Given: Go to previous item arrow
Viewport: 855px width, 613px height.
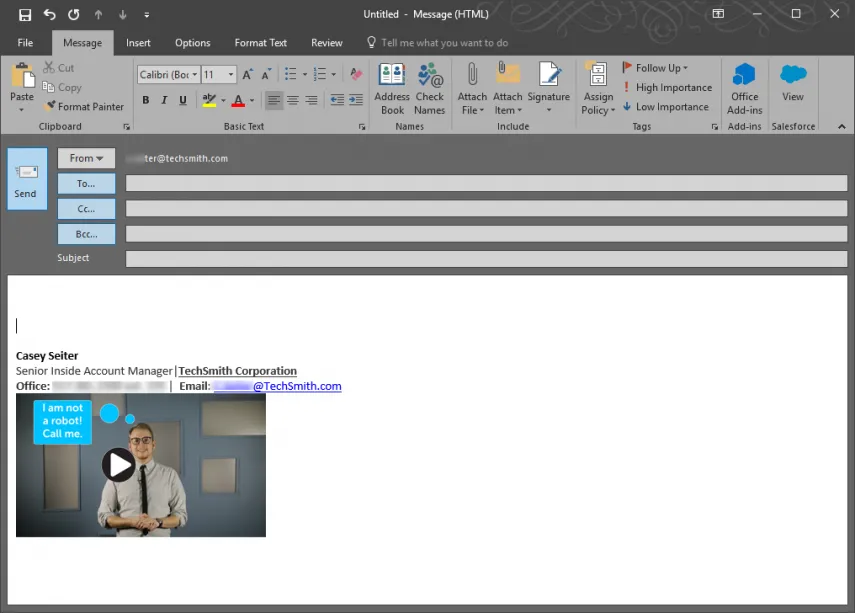Looking at the screenshot, I should click(x=98, y=15).
